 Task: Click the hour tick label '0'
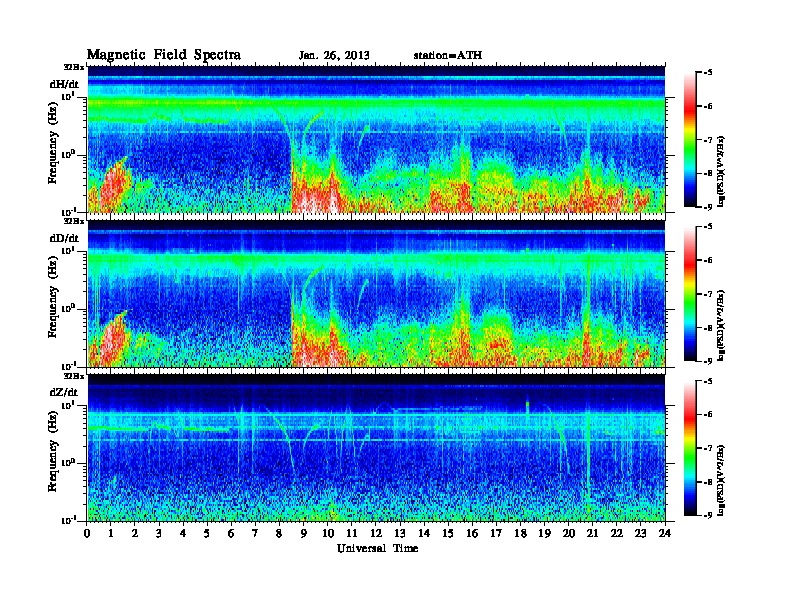click(87, 533)
